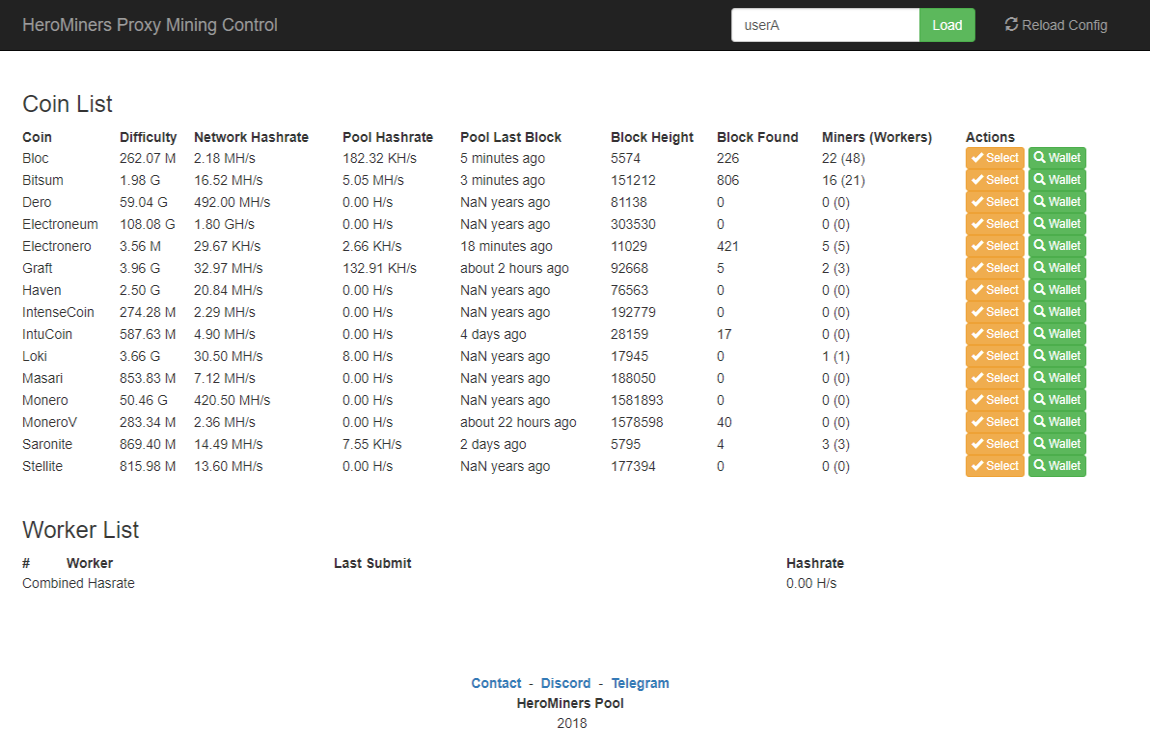Open the Contact footer link

coord(496,683)
